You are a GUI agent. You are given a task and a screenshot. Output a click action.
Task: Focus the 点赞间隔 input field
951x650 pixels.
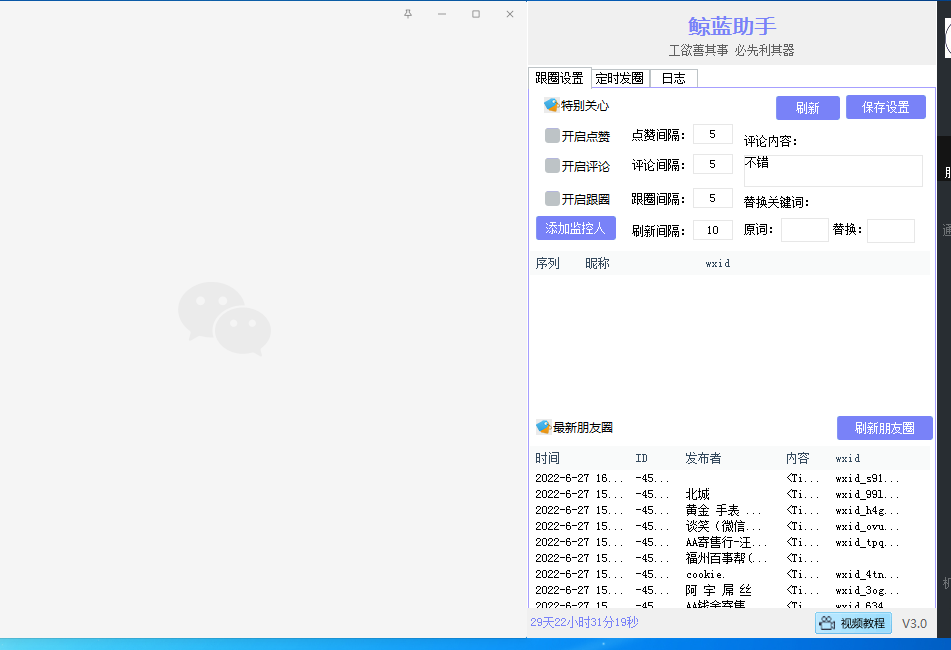tap(712, 135)
